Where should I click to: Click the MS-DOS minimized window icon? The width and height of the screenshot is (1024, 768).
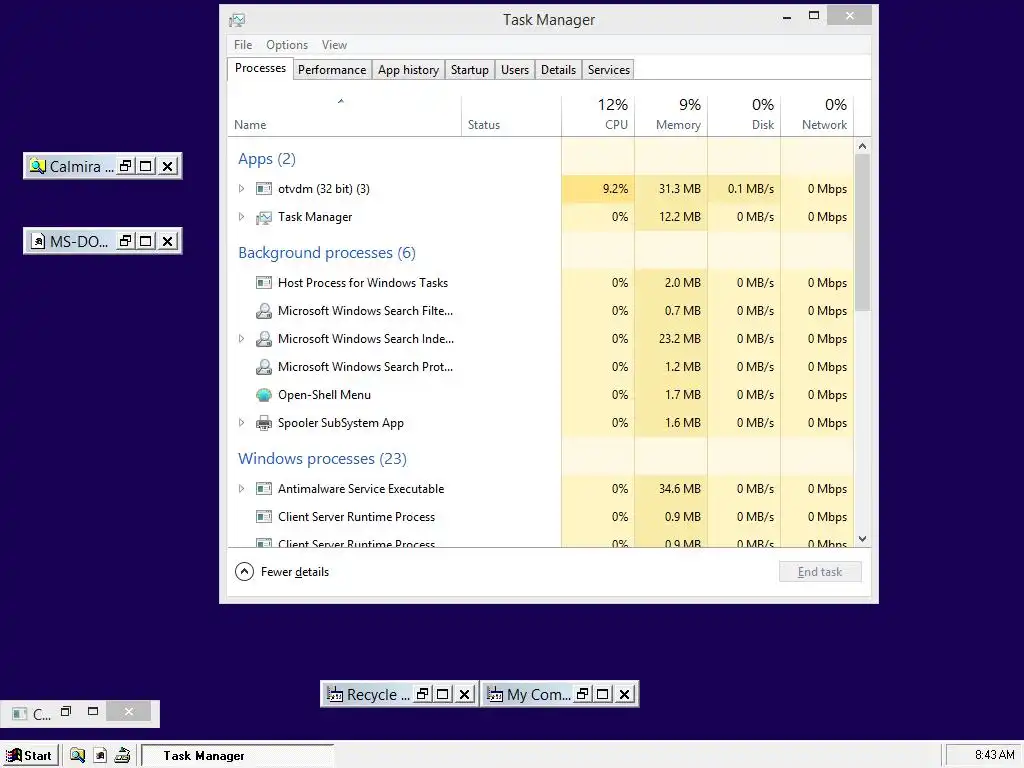[x=39, y=242]
